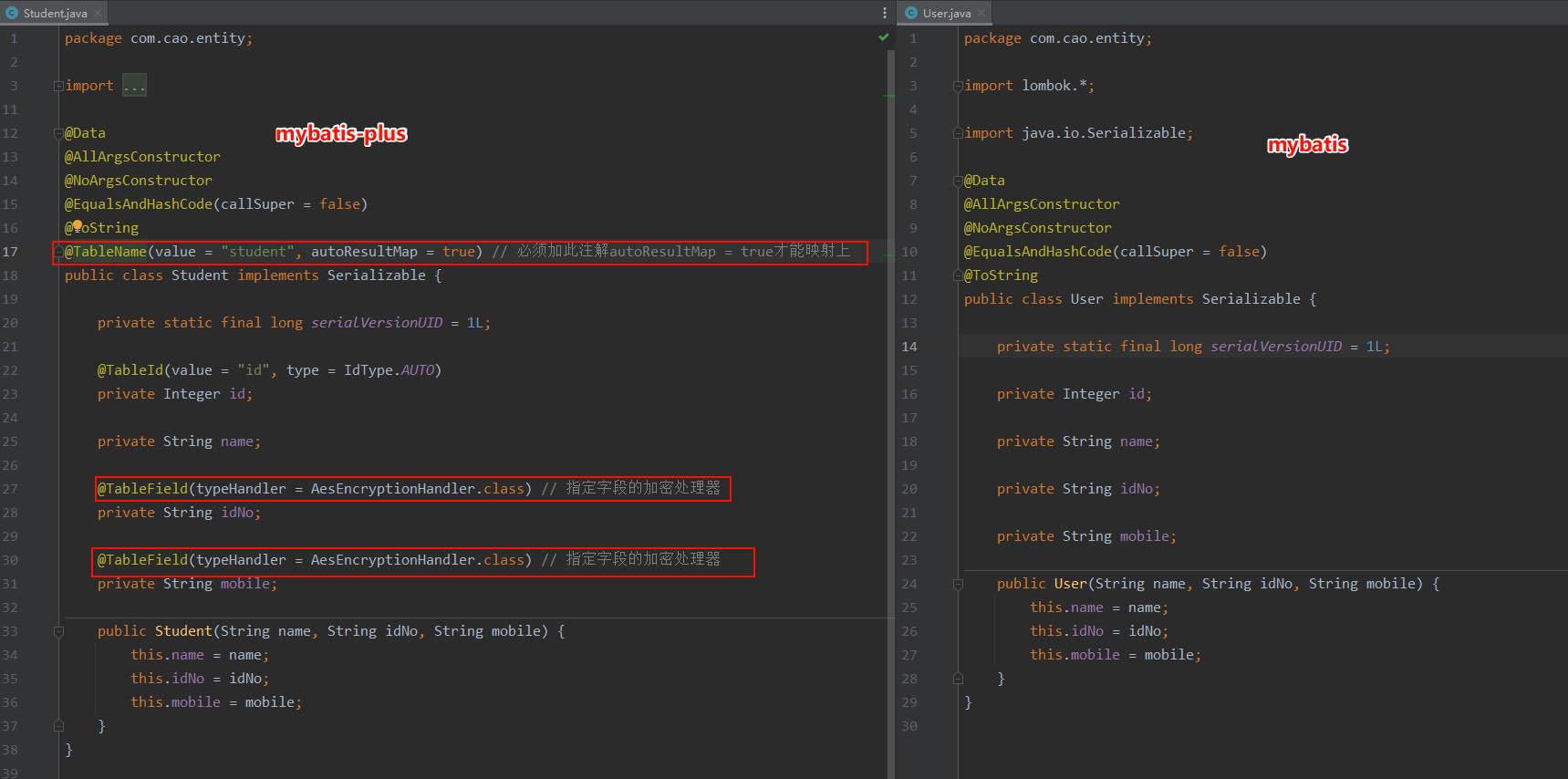Click @ToString annotation in User.java
Image resolution: width=1568 pixels, height=779 pixels.
point(1001,275)
